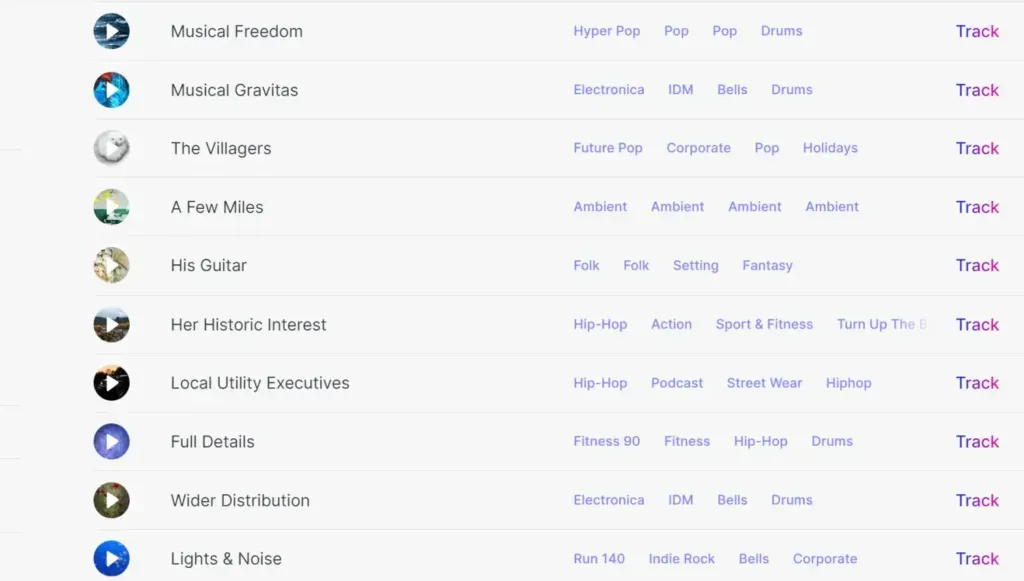
Task: Play the Musical Freedom track
Action: point(112,31)
